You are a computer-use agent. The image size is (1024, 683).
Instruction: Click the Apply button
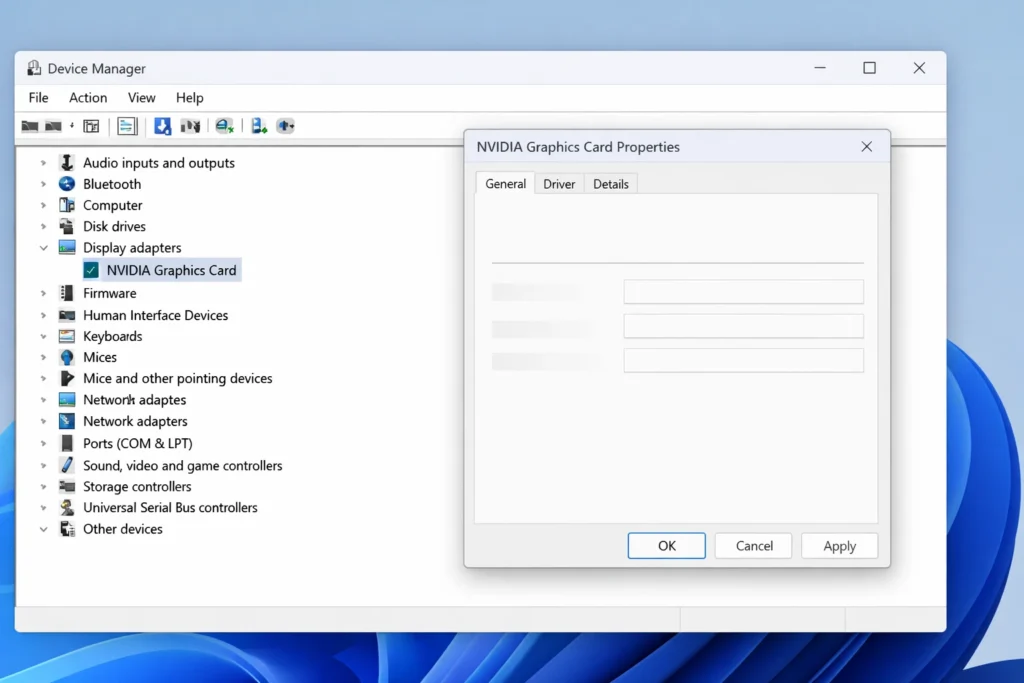click(839, 545)
